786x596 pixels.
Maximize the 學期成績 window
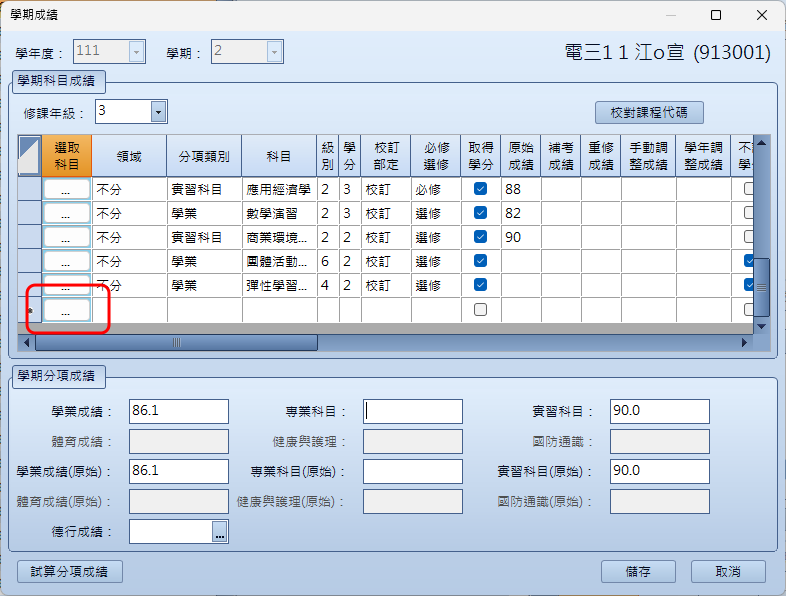[716, 15]
